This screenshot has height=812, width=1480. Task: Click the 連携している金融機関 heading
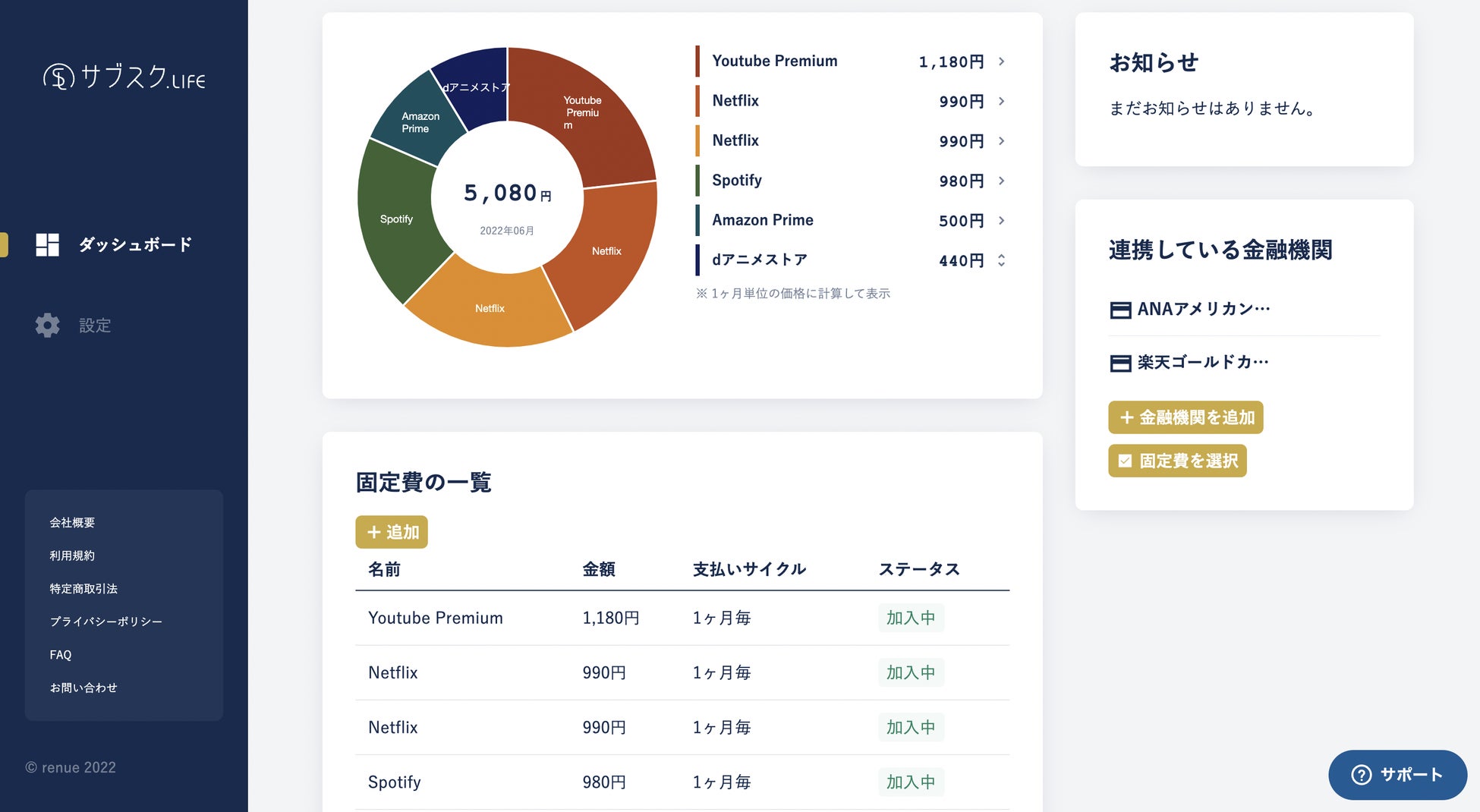point(1220,250)
